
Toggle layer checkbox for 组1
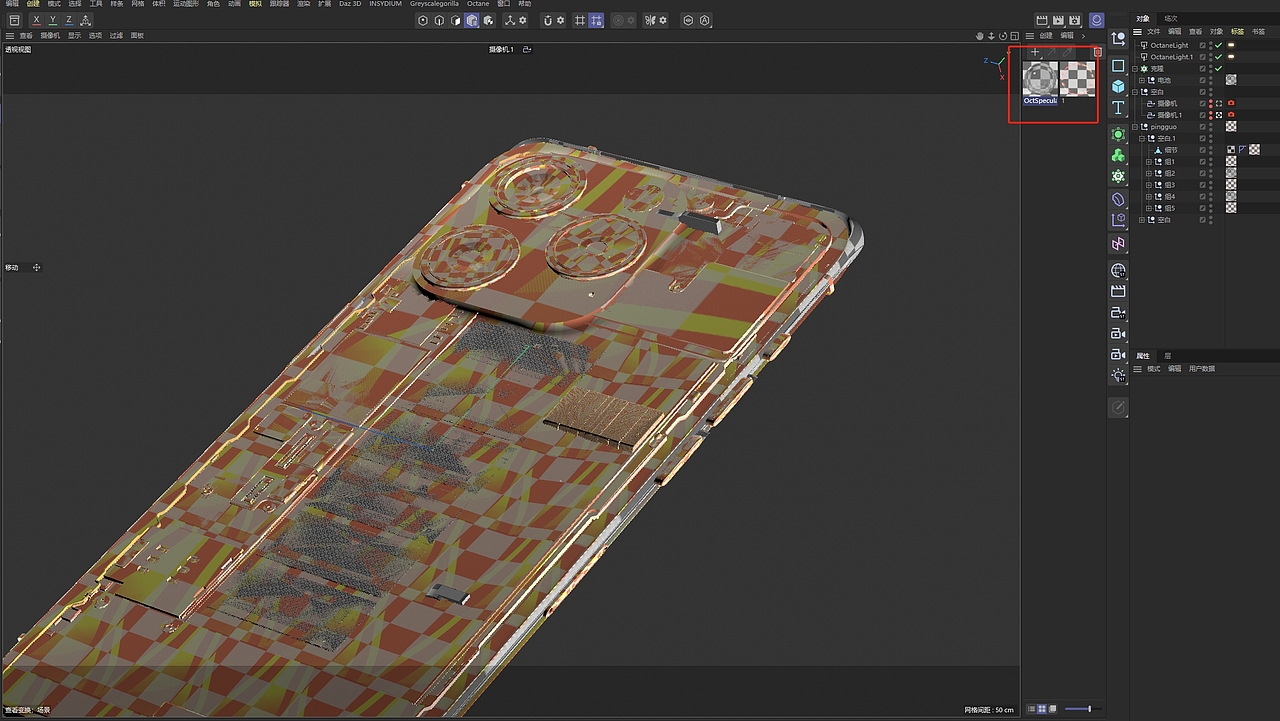click(x=1203, y=161)
